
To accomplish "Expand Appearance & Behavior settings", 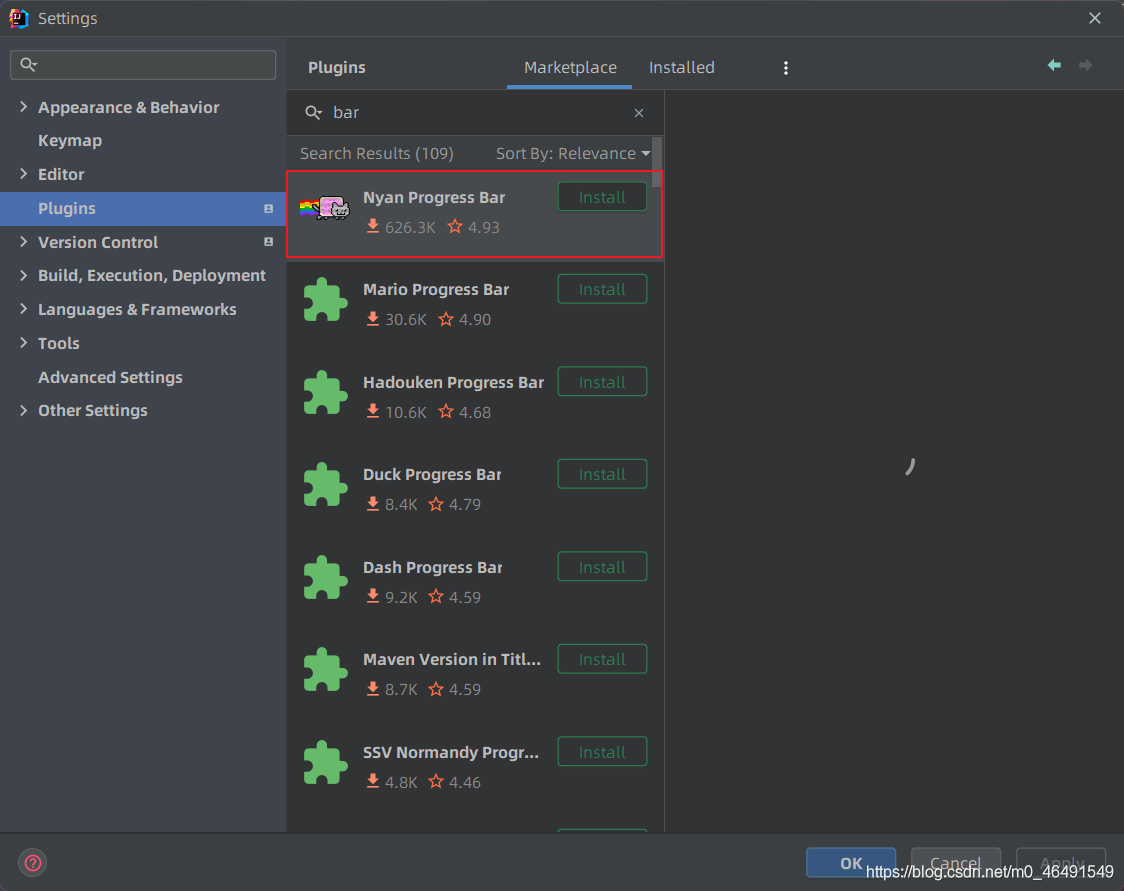I will point(24,107).
